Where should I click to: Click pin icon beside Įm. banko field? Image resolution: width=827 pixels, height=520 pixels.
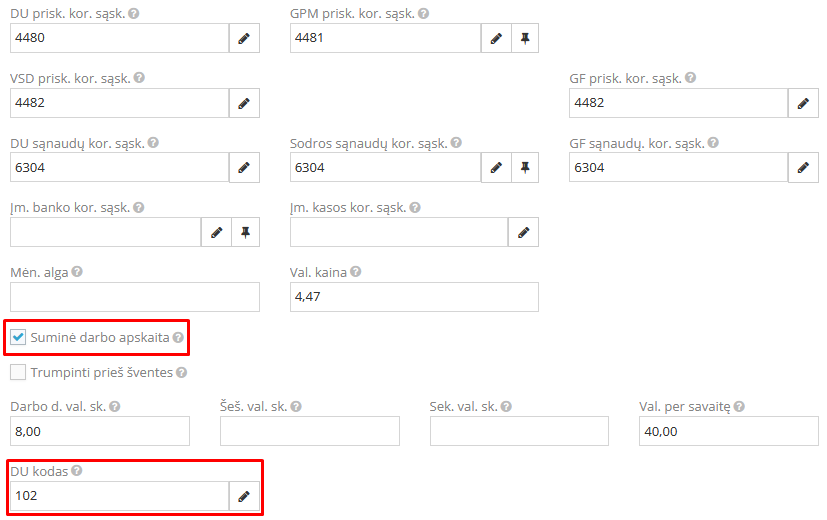click(x=245, y=233)
